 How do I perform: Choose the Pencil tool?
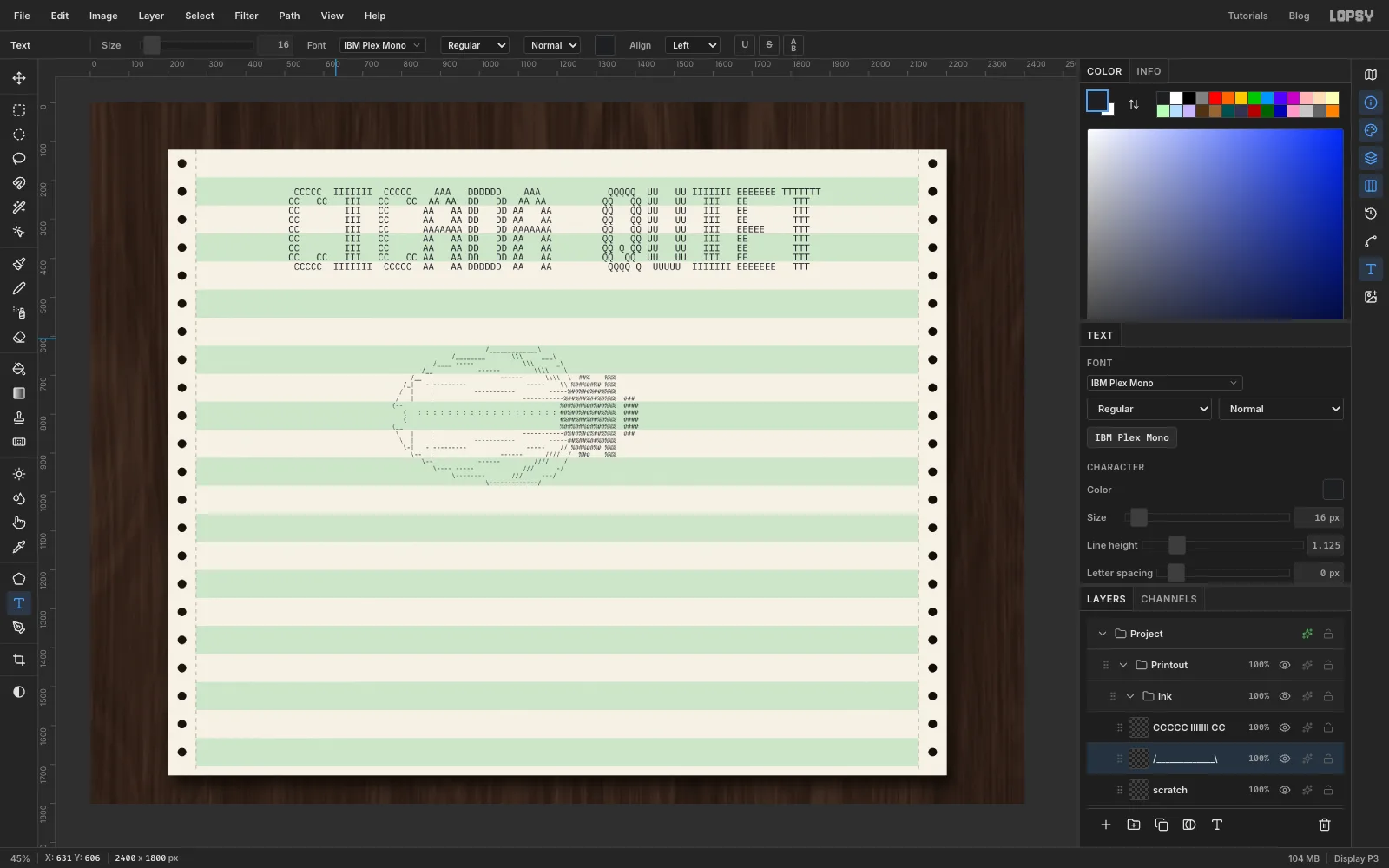19,288
